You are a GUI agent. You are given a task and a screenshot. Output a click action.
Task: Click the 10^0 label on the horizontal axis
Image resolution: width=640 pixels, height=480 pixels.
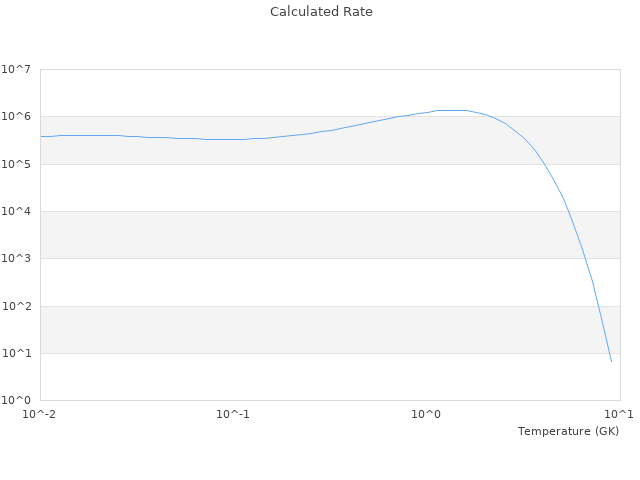click(x=427, y=414)
